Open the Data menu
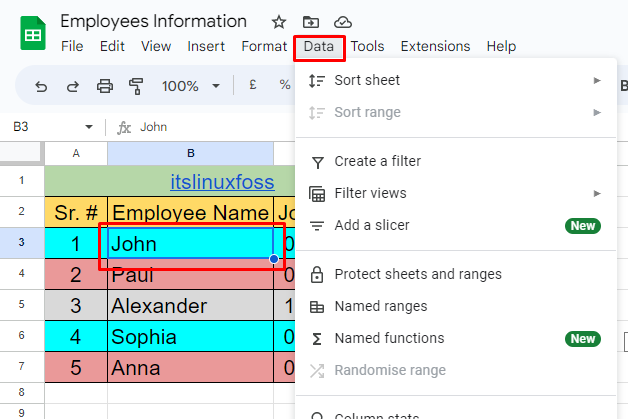Screen dimensions: 628x419 (319, 46)
